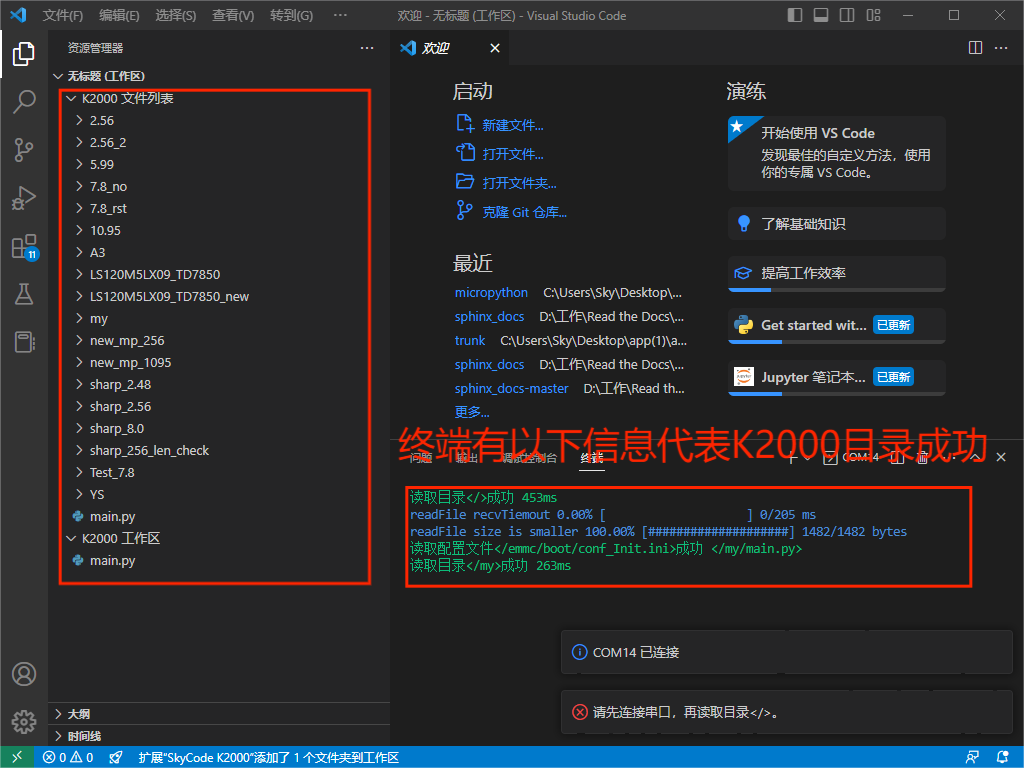Click the VS Code logo in title bar
The image size is (1024, 768).
[18, 15]
